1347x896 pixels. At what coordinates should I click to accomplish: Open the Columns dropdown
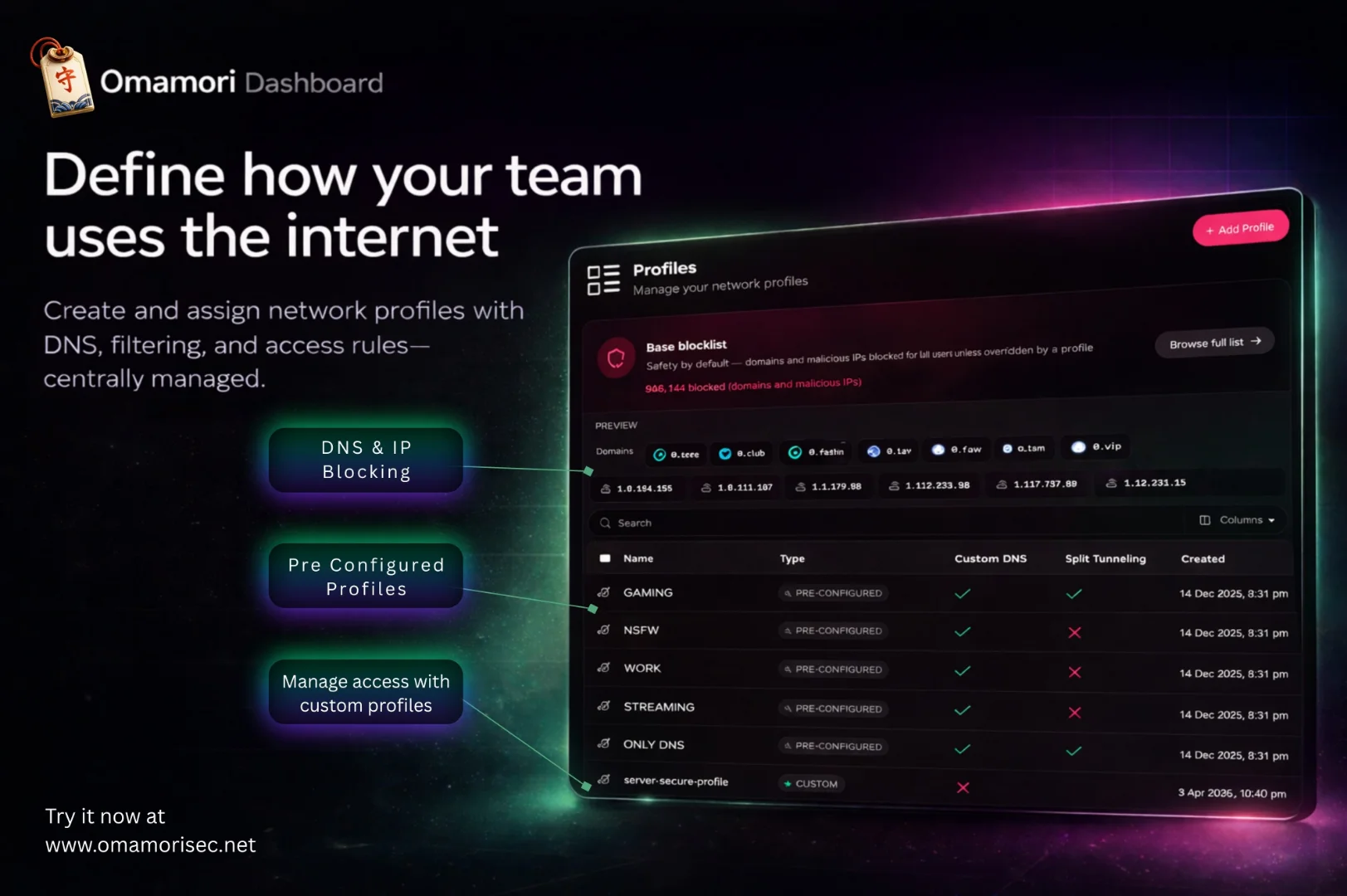pos(1237,520)
